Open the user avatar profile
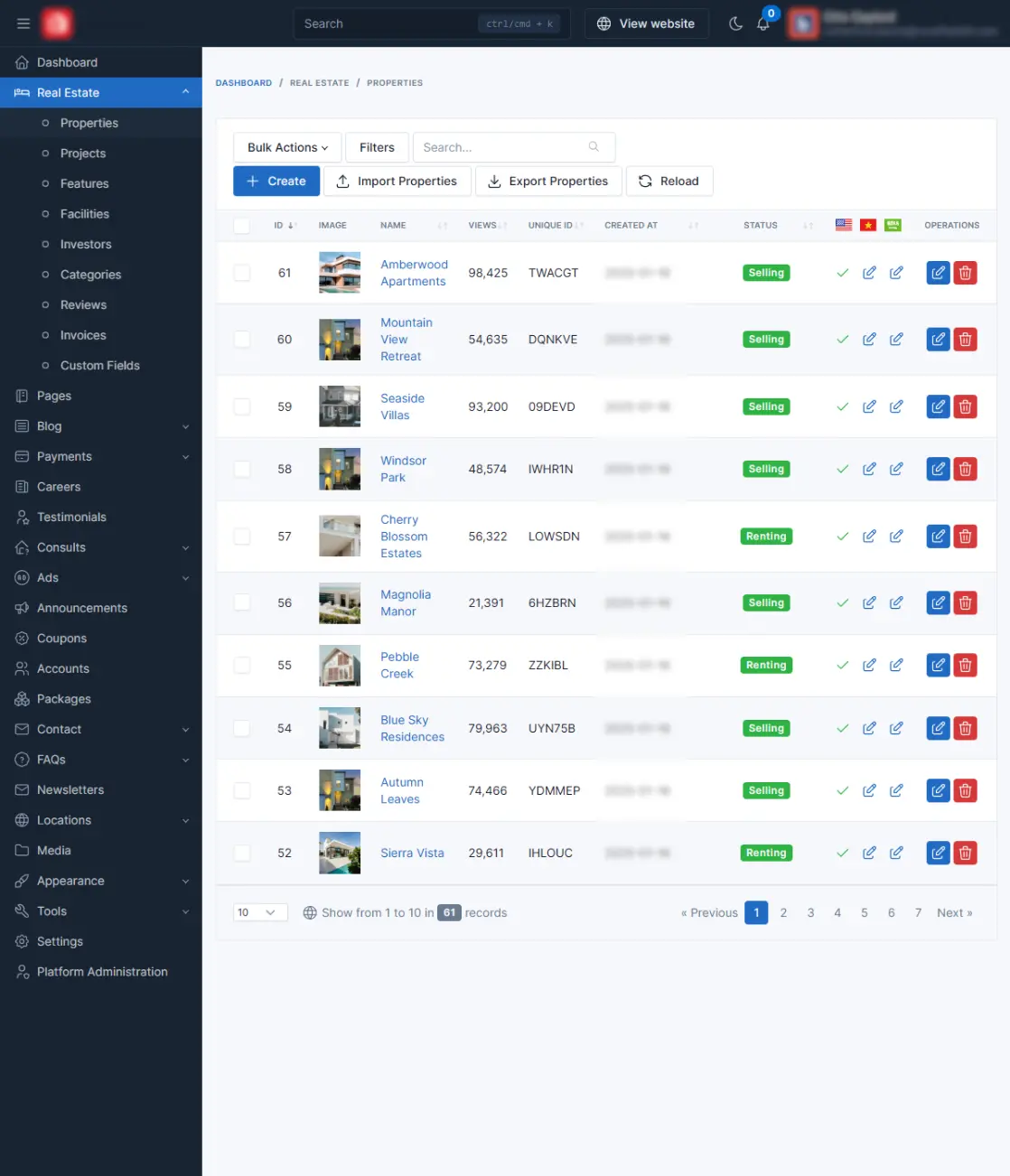This screenshot has height=1176, width=1010. [803, 23]
